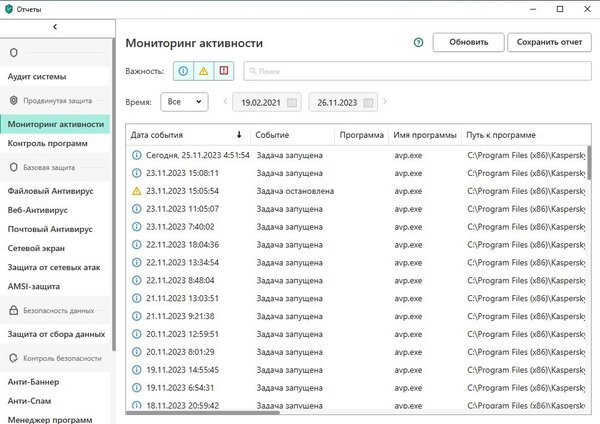The width and height of the screenshot is (600, 424).
Task: Click Контроль безопасности refresh-shield icon
Action: pyautogui.click(x=14, y=358)
